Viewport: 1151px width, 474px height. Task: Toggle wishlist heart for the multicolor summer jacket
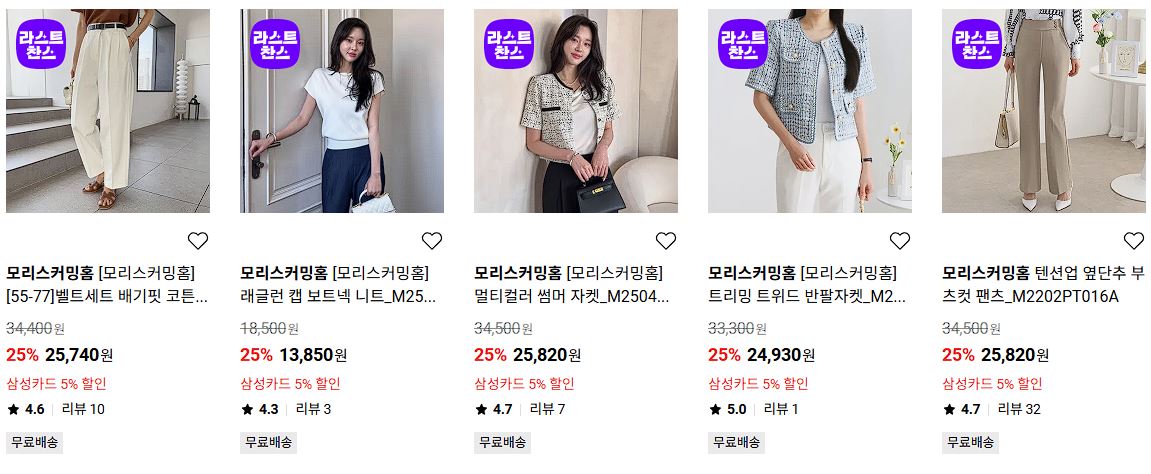[666, 240]
